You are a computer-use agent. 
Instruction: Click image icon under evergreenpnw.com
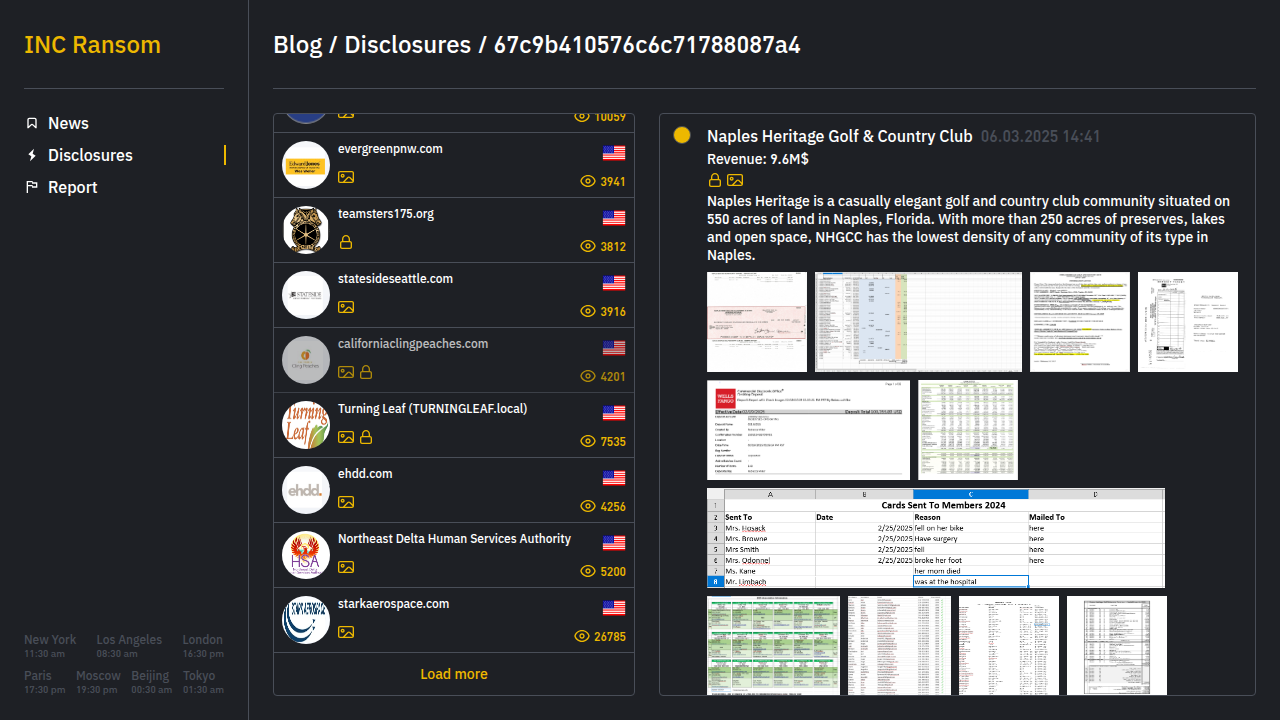346,177
